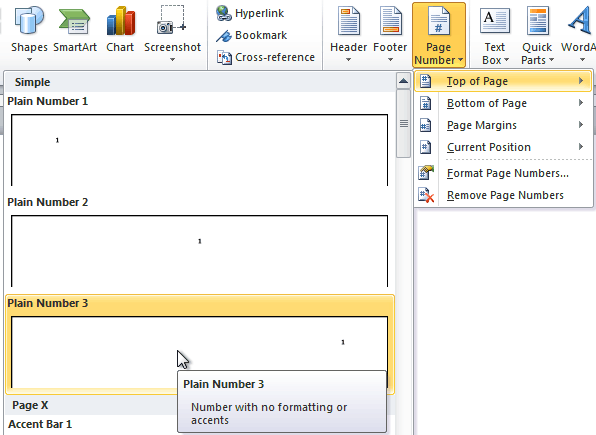
Task: Click the WordArt letter A icon
Action: click(x=580, y=21)
